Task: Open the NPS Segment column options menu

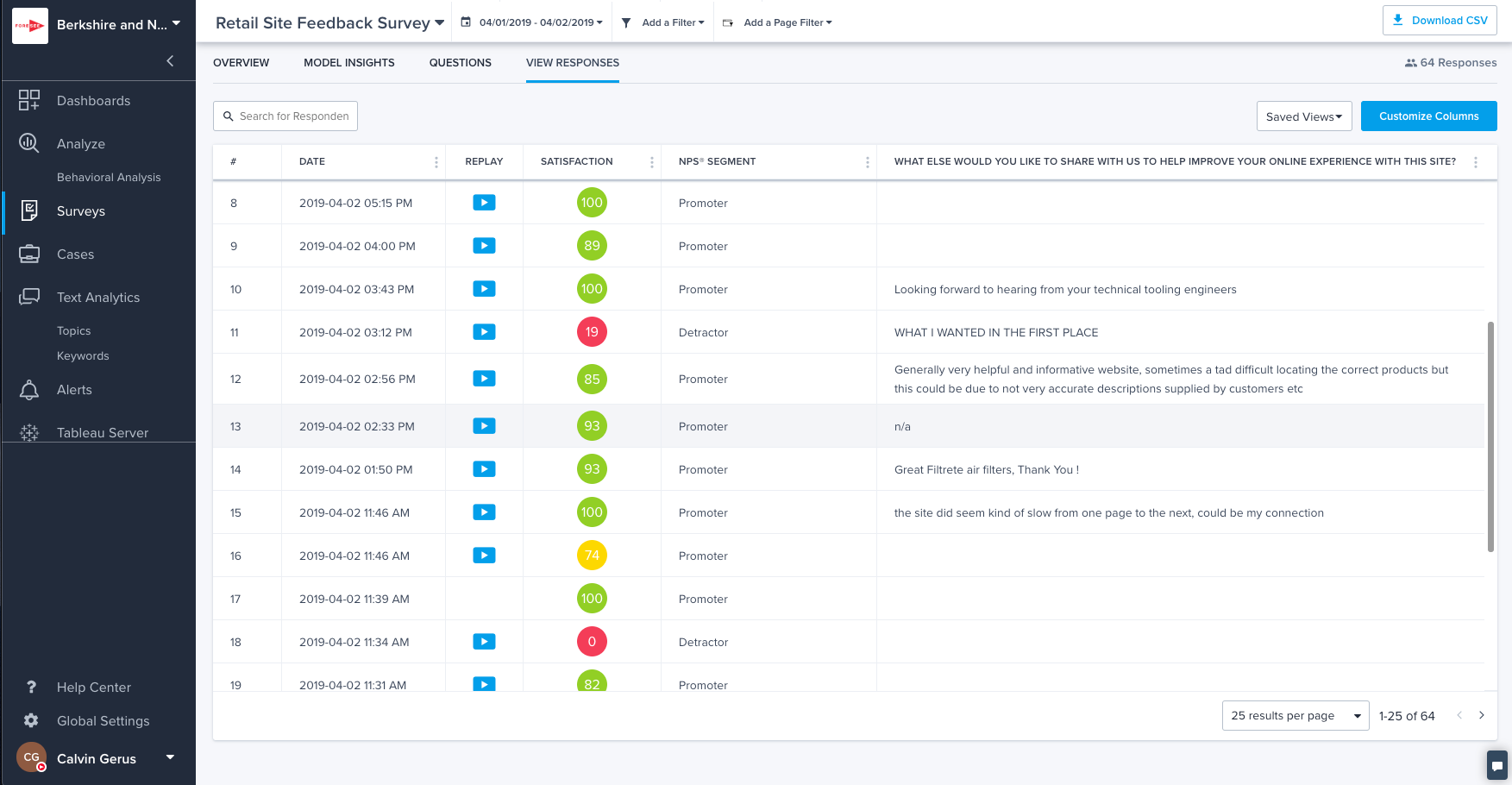Action: pos(867,162)
